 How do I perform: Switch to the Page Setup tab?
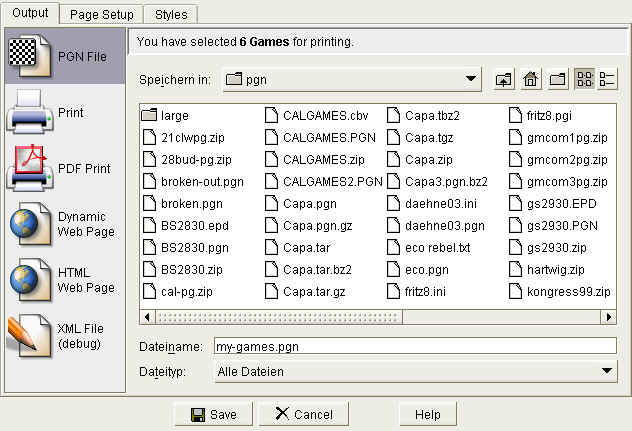pos(101,14)
